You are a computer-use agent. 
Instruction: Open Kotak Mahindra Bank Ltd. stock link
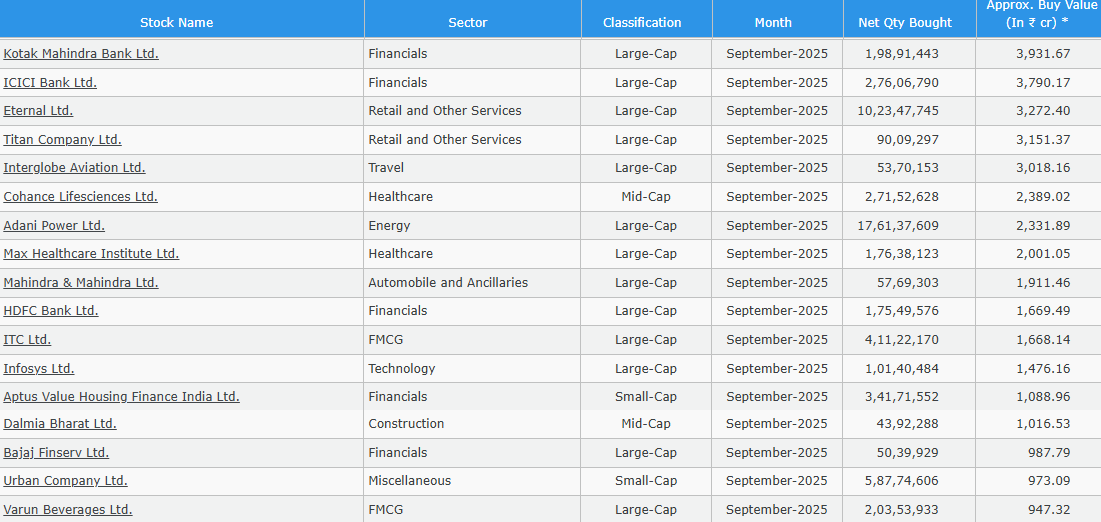click(x=81, y=54)
